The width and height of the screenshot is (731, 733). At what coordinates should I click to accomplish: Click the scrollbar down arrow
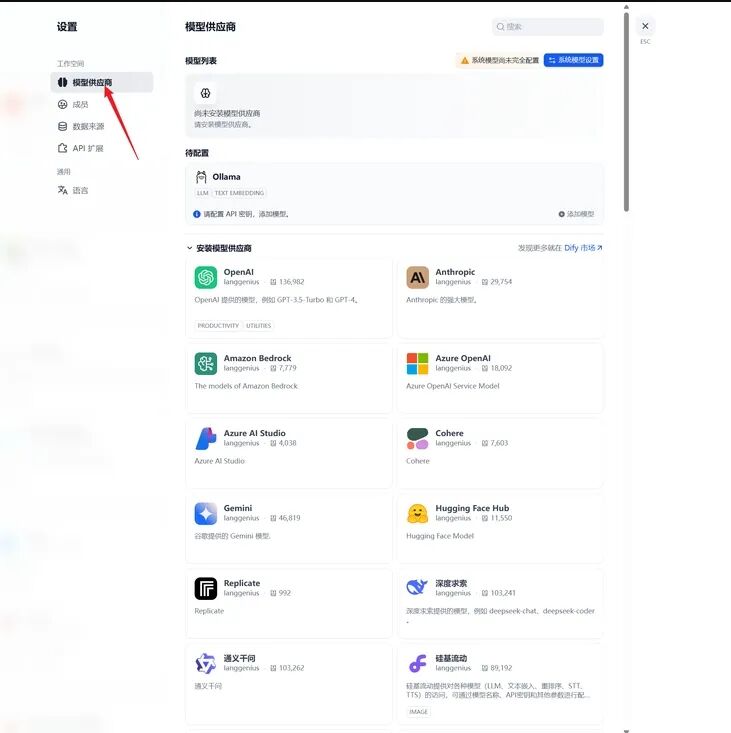tap(626, 730)
